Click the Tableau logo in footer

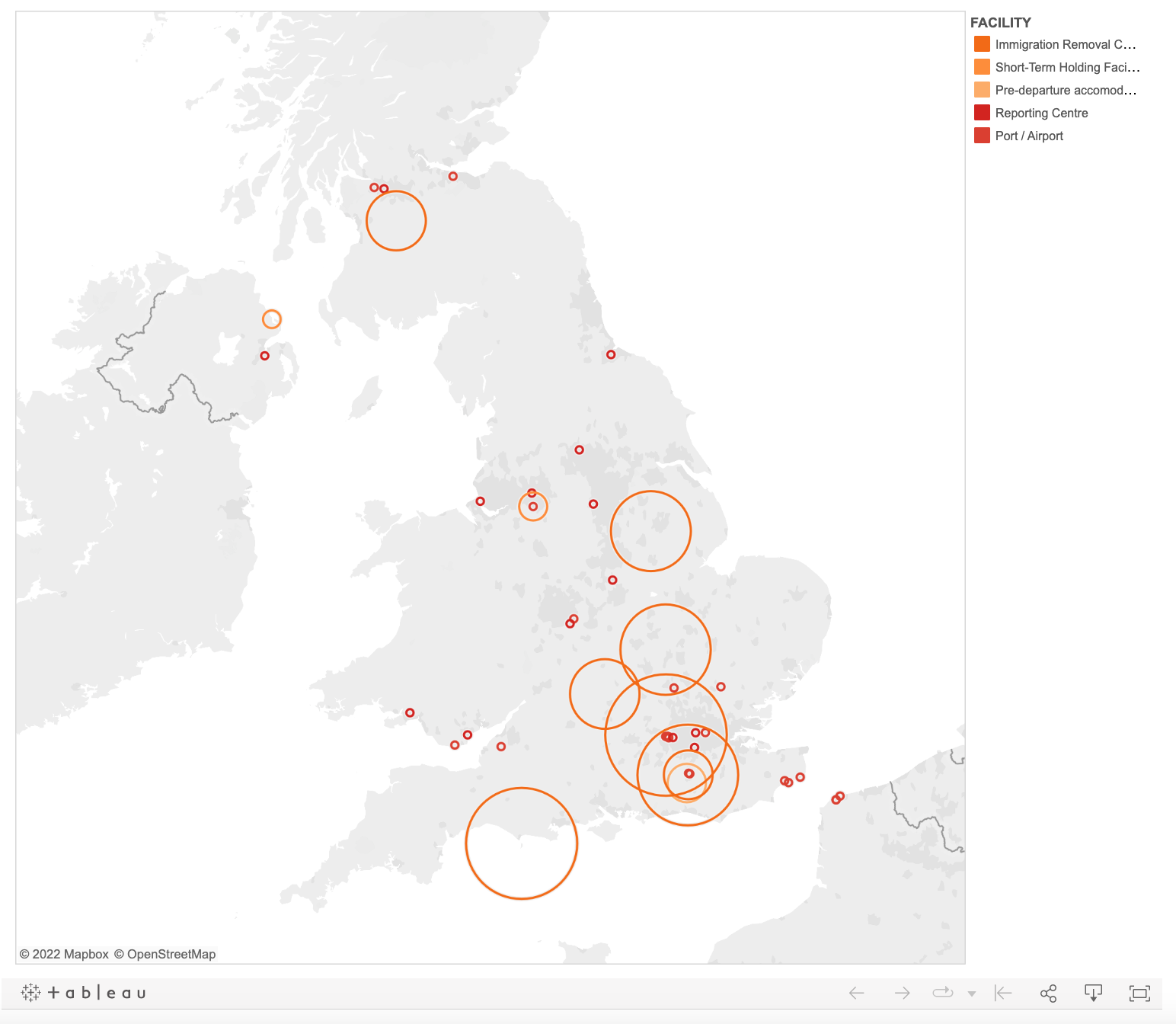pos(84,993)
